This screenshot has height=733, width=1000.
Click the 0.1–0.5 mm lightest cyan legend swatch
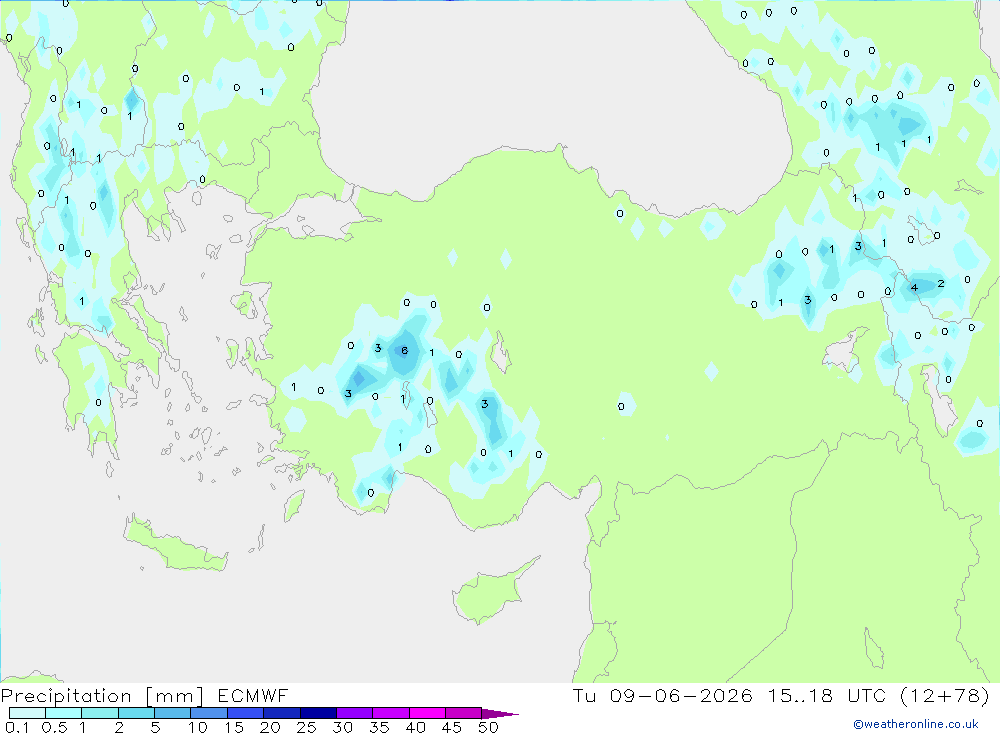pyautogui.click(x=27, y=713)
